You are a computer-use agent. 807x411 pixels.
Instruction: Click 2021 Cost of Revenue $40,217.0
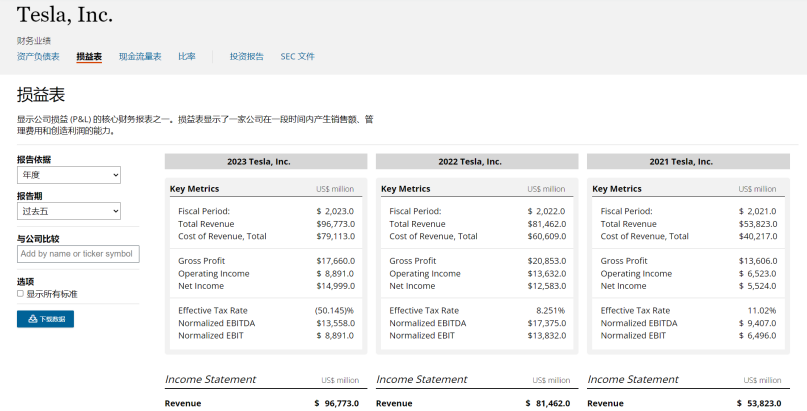758,236
